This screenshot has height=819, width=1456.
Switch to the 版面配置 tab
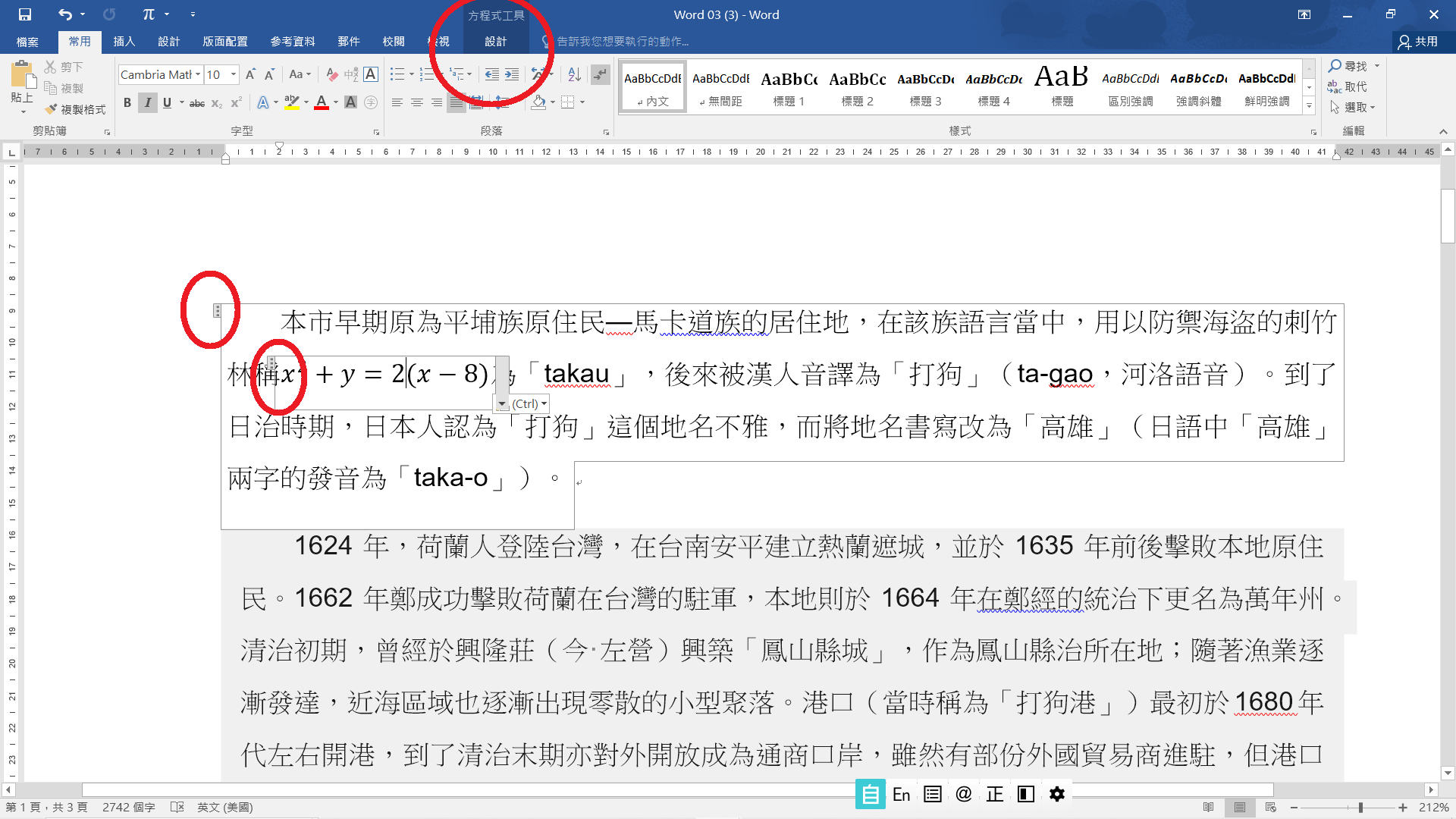tap(225, 42)
